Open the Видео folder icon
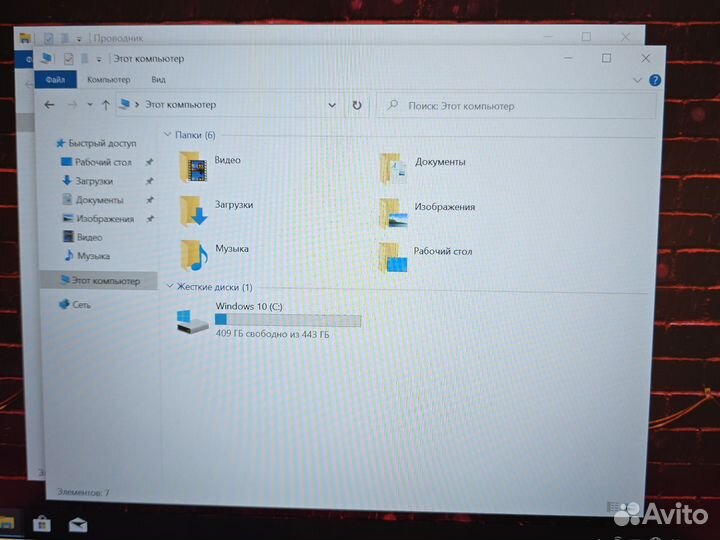This screenshot has height=540, width=720. coord(193,167)
